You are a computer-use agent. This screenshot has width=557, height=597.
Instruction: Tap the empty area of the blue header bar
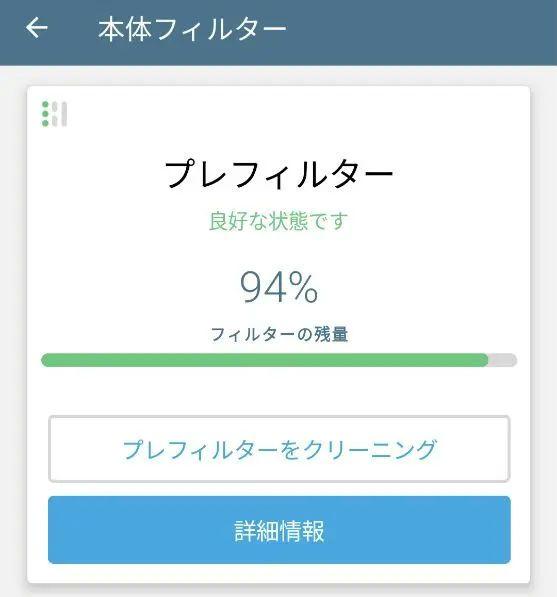(x=419, y=30)
